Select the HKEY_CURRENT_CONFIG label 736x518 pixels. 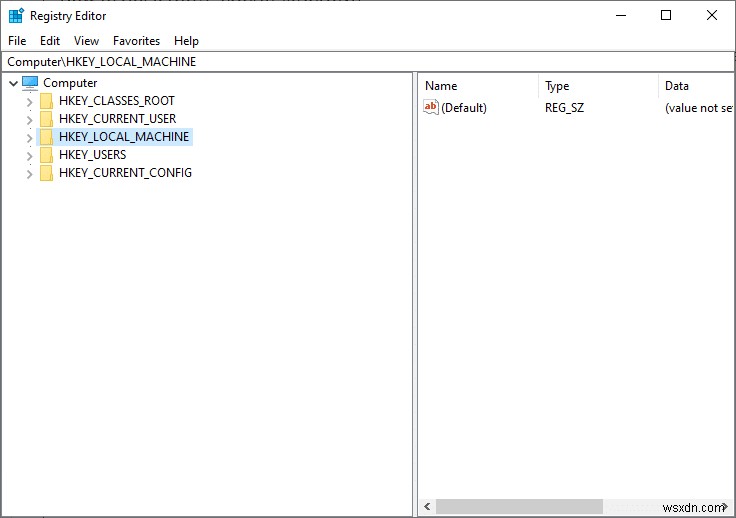(x=125, y=173)
